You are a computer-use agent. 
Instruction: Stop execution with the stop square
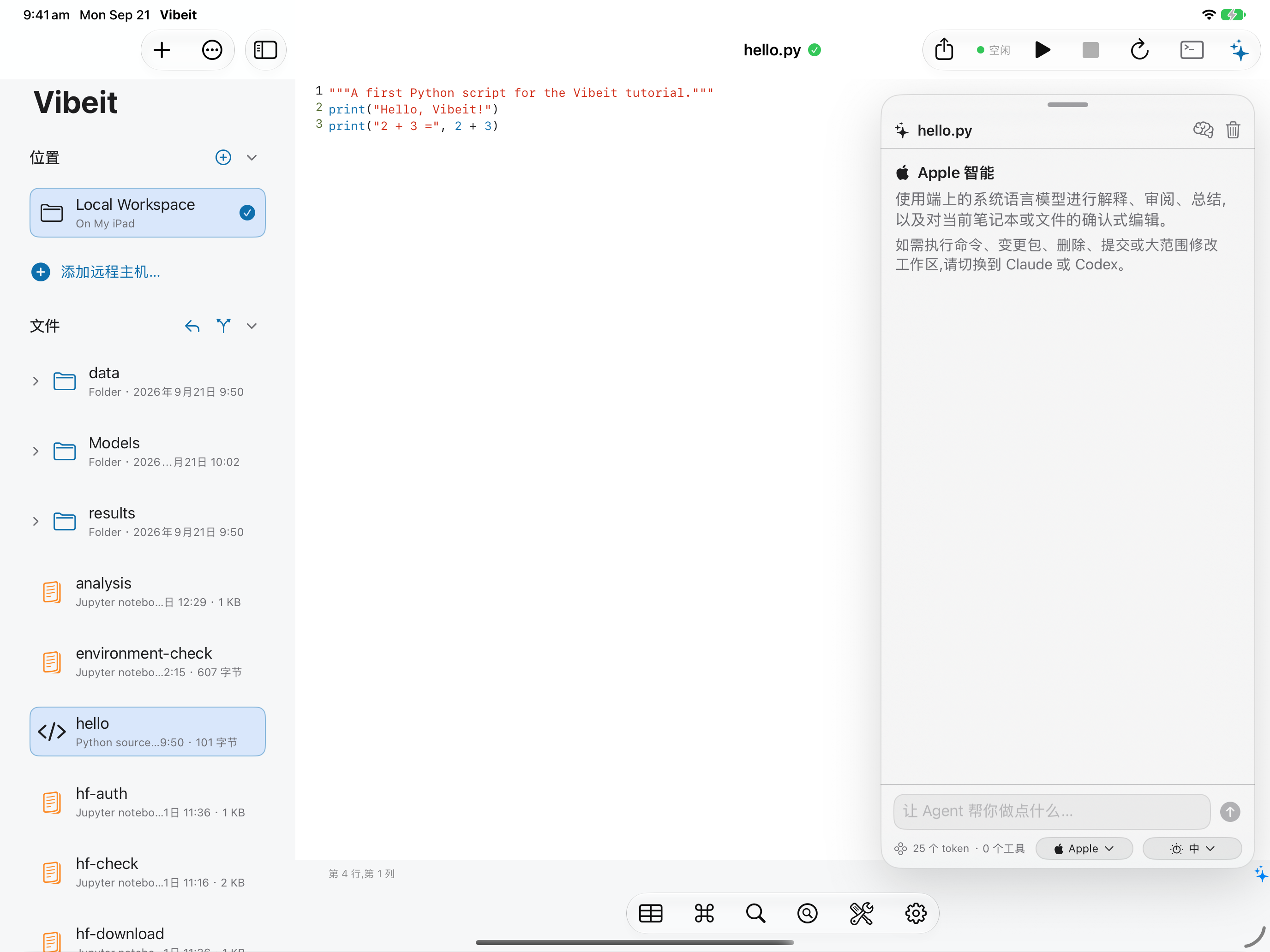[1090, 50]
